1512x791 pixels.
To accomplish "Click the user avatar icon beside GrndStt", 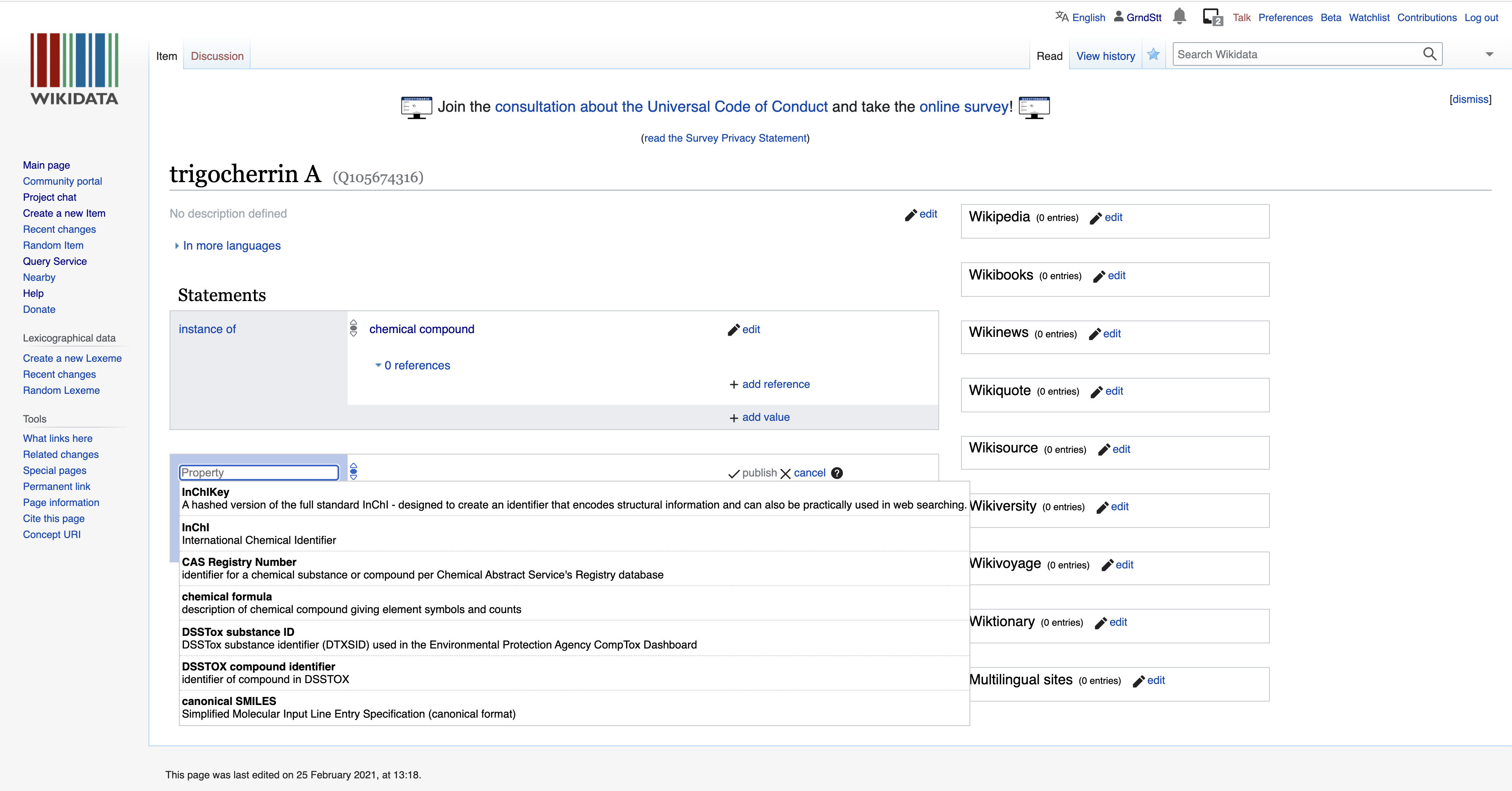I will tap(1119, 16).
